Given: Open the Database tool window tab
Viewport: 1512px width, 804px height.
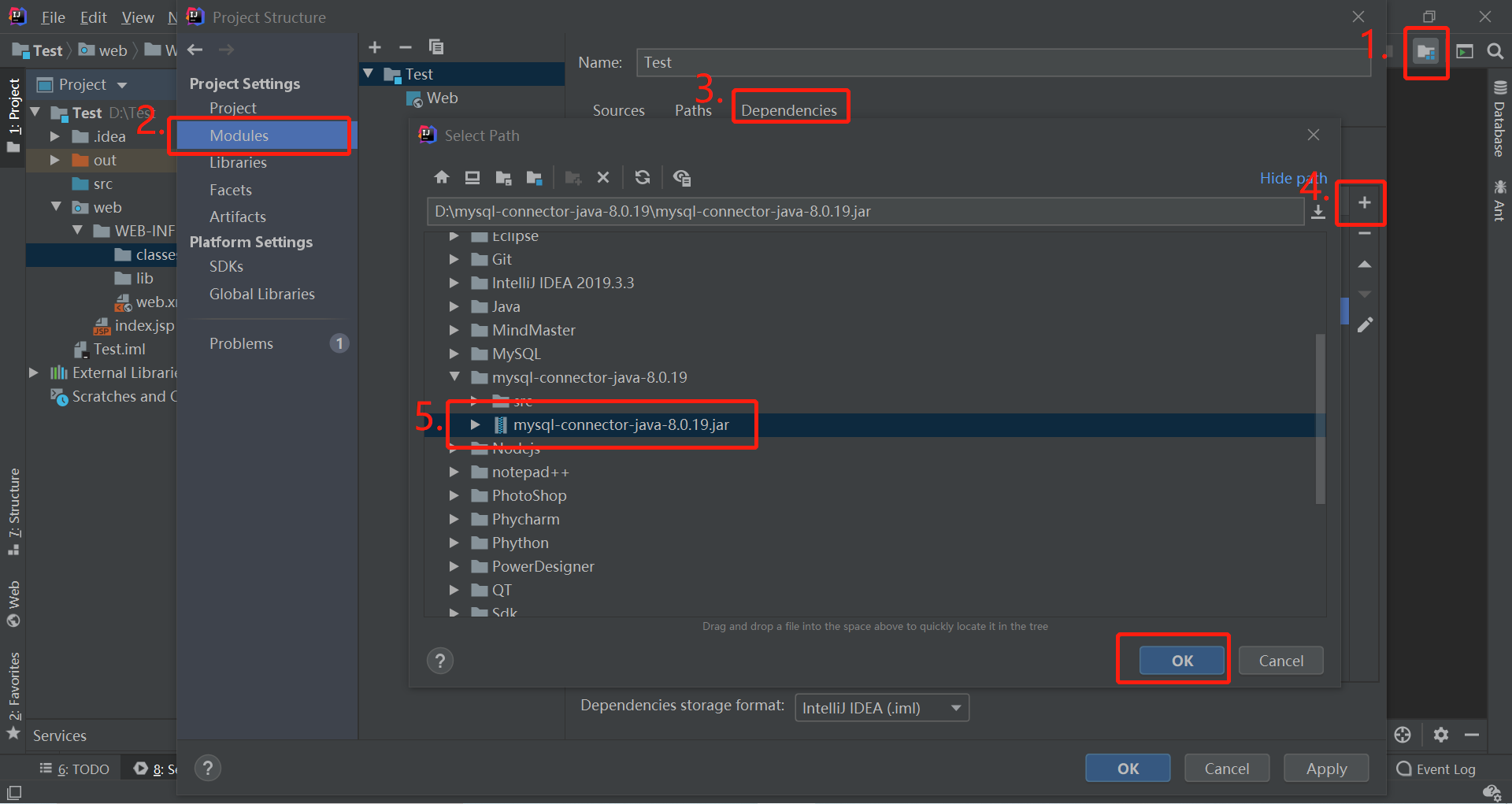Looking at the screenshot, I should (x=1499, y=119).
